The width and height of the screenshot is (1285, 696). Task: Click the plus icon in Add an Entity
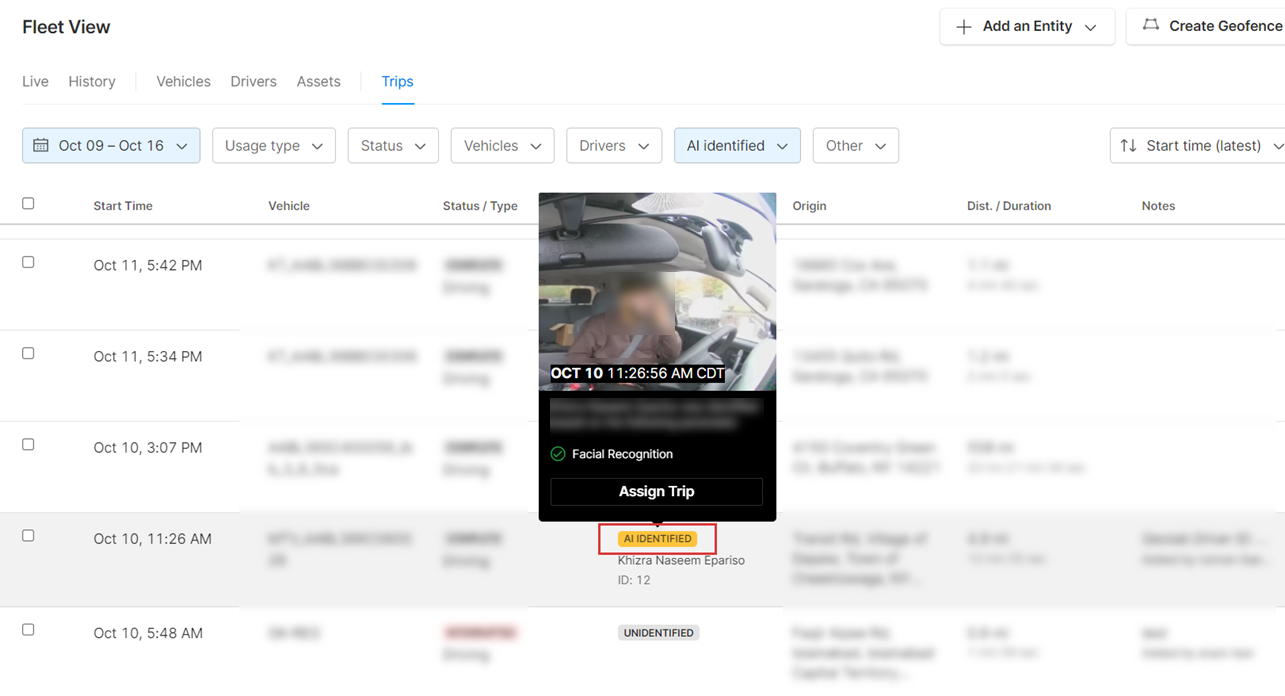coord(963,27)
